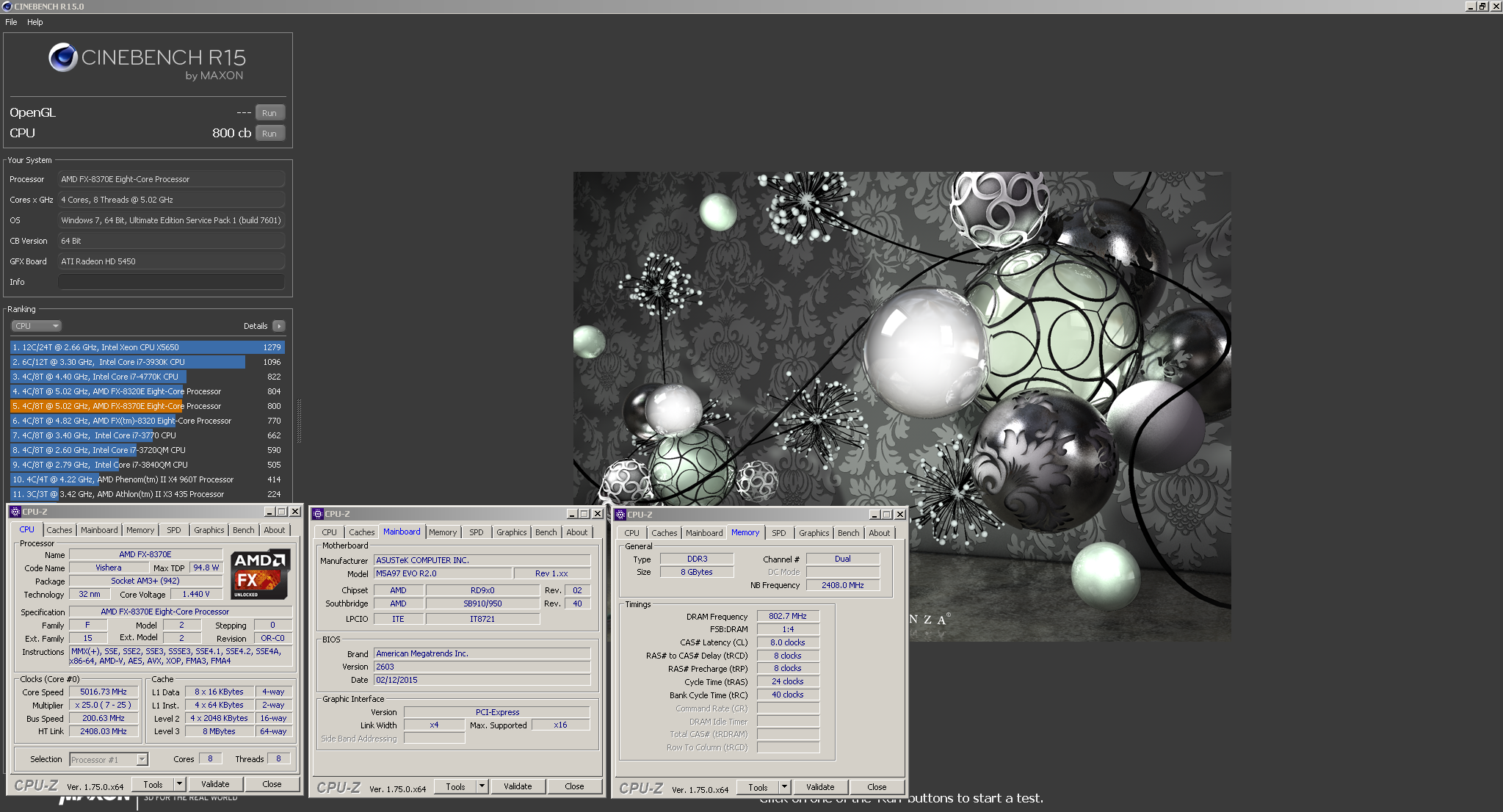This screenshot has height=812, width=1503.
Task: Click the rendered spheres scene image
Action: (902, 406)
